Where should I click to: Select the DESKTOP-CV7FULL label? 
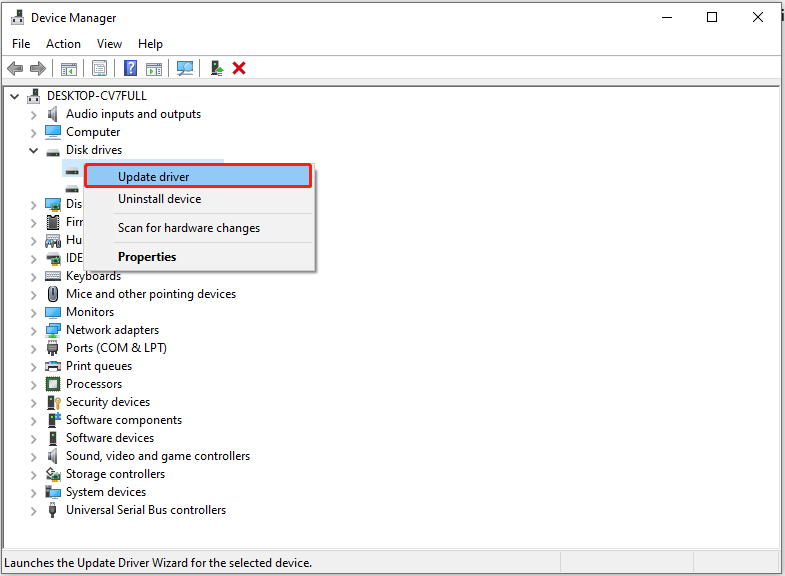(97, 96)
